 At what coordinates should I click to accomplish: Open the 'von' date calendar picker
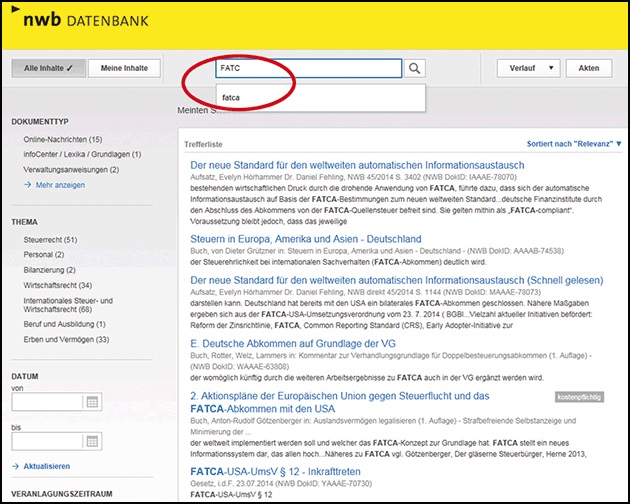[92, 402]
